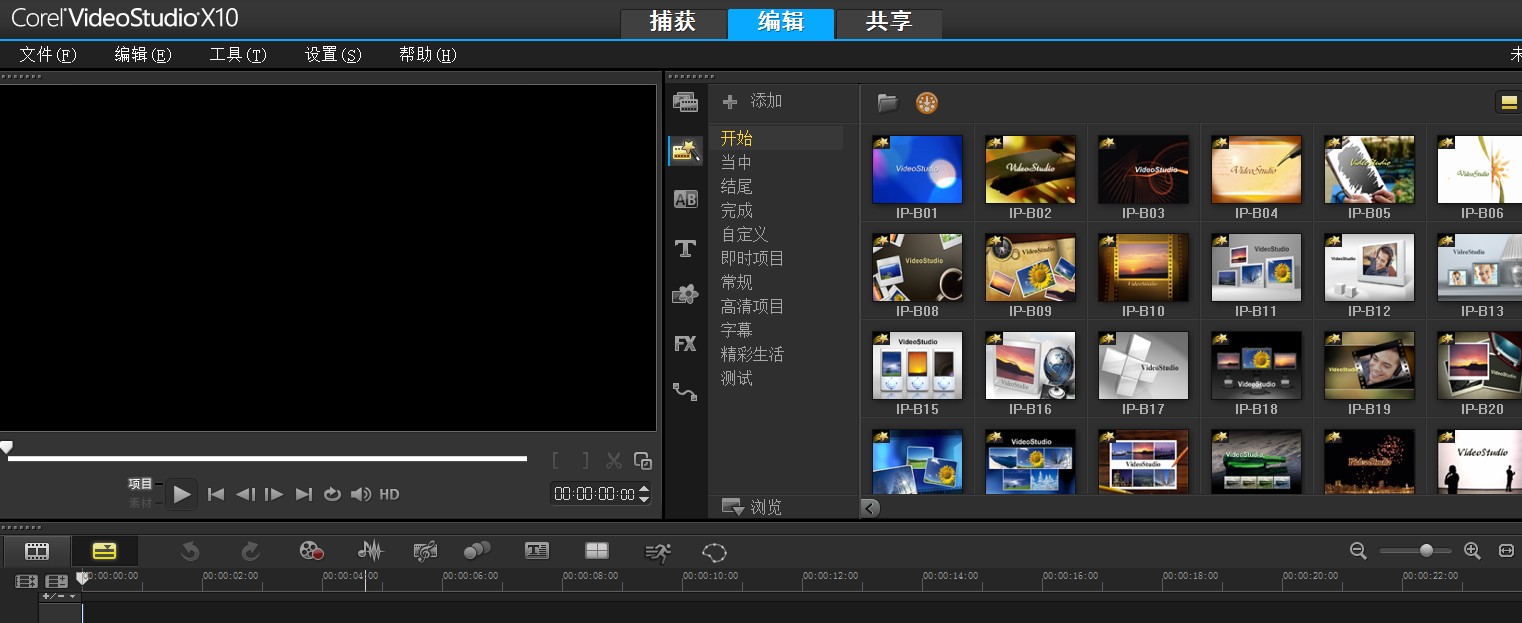Open the Media library panel icon
The height and width of the screenshot is (623, 1522).
[x=685, y=102]
